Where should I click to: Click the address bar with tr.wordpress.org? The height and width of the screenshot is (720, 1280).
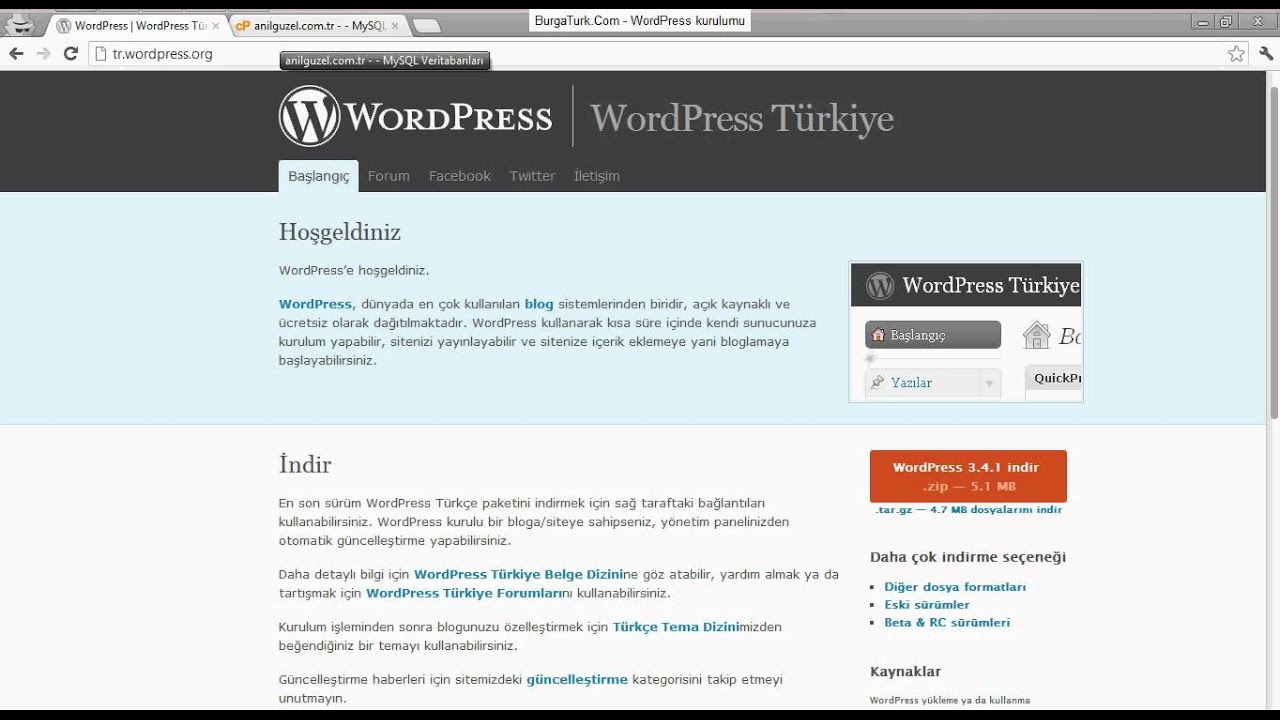pyautogui.click(x=655, y=54)
